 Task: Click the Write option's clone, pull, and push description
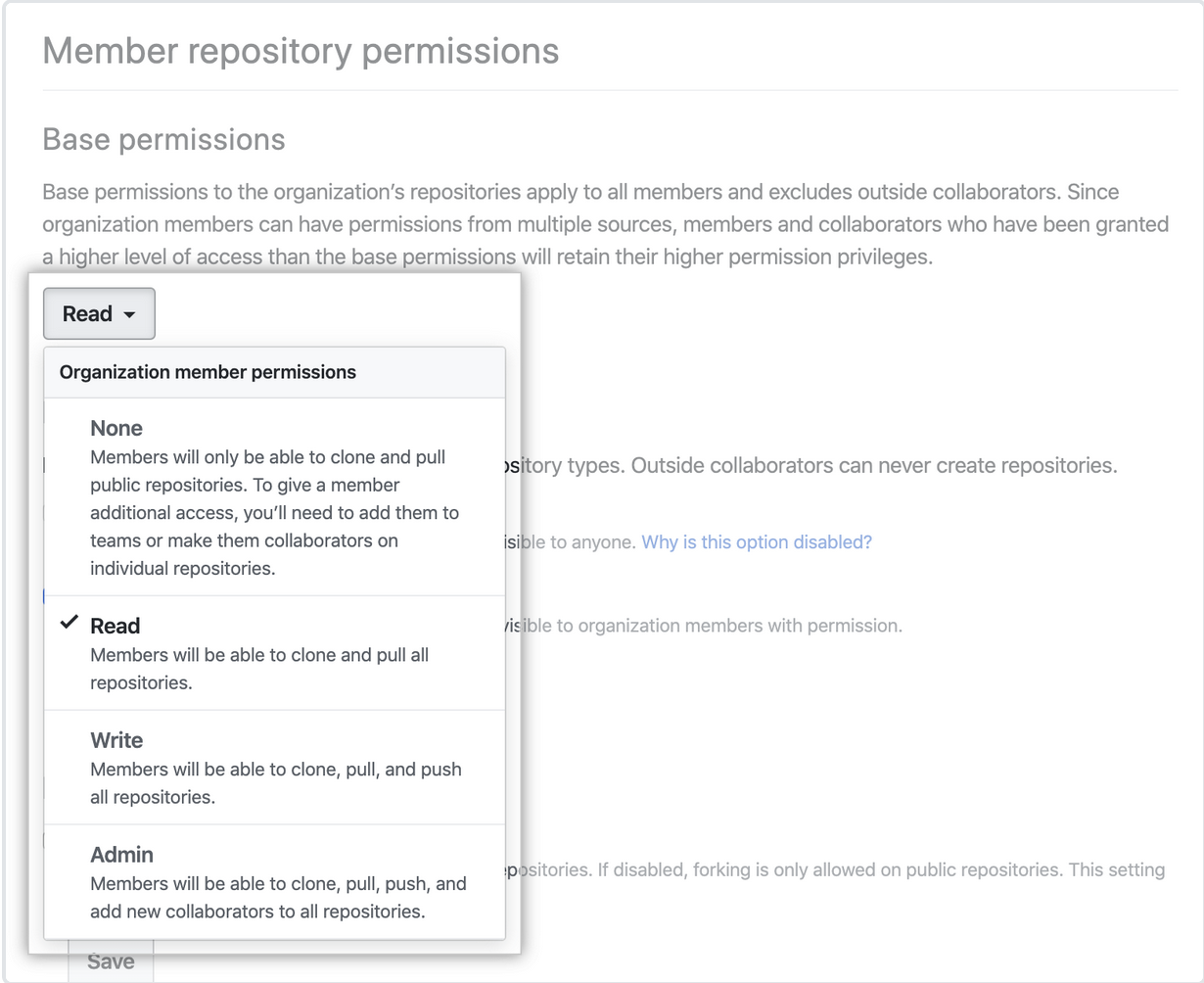click(x=276, y=783)
